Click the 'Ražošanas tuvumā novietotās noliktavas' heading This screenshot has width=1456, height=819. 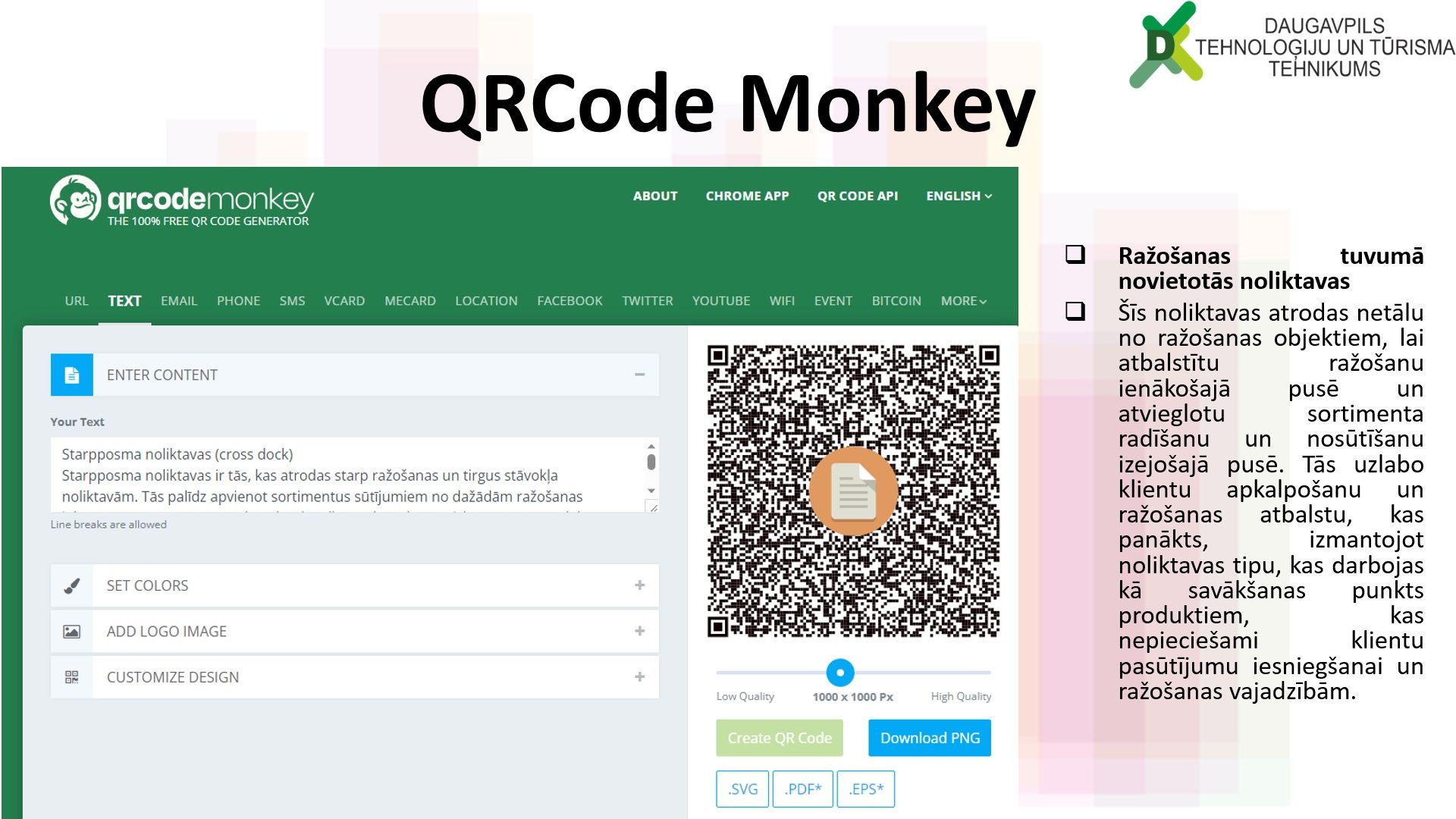pyautogui.click(x=1271, y=268)
